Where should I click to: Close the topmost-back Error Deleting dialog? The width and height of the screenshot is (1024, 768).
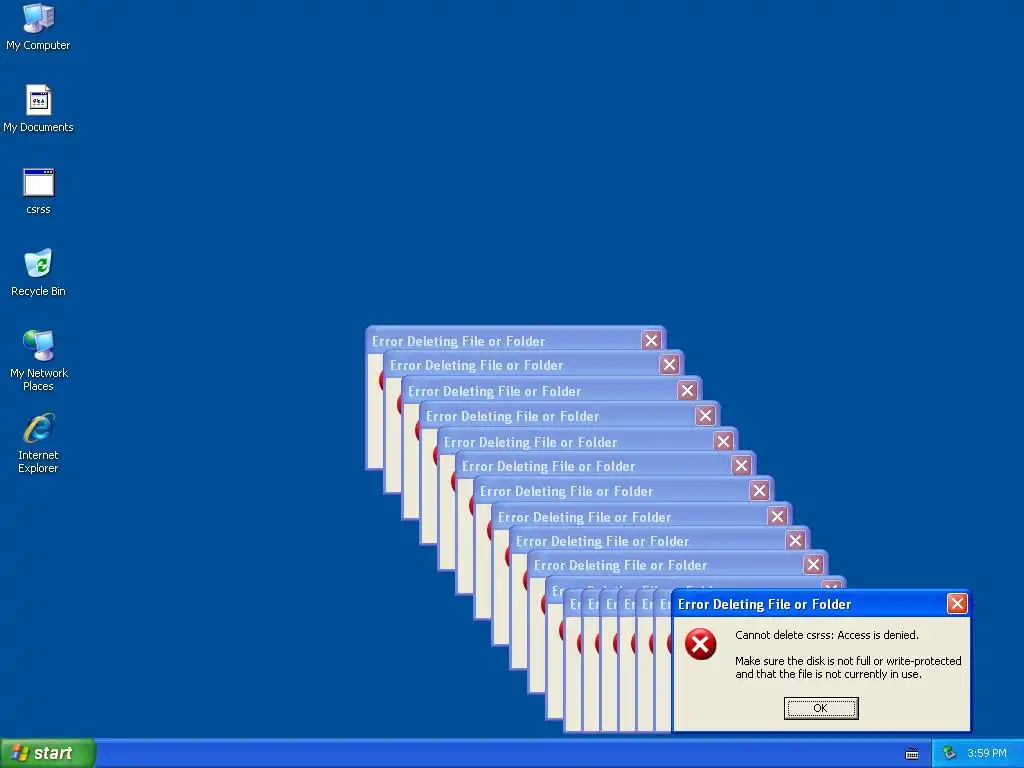(x=651, y=340)
